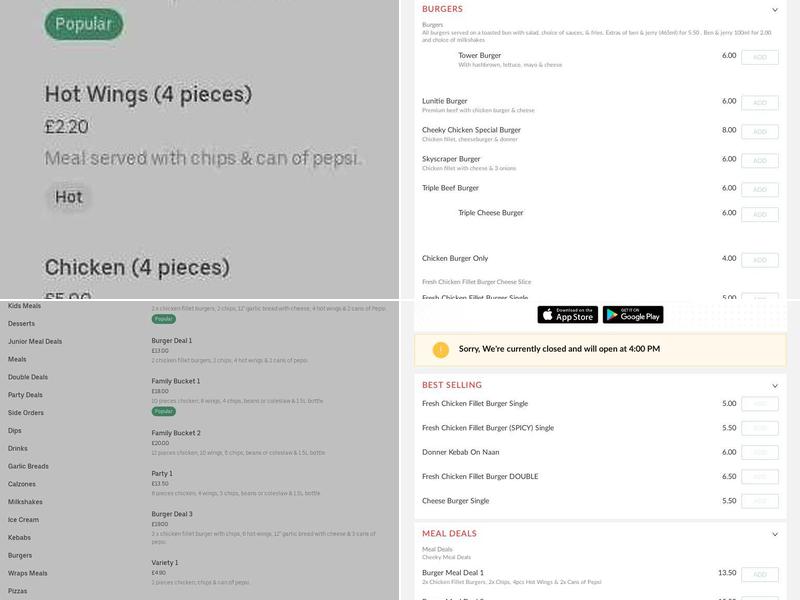Click the Hot spice tag
The image size is (800, 600).
click(69, 197)
